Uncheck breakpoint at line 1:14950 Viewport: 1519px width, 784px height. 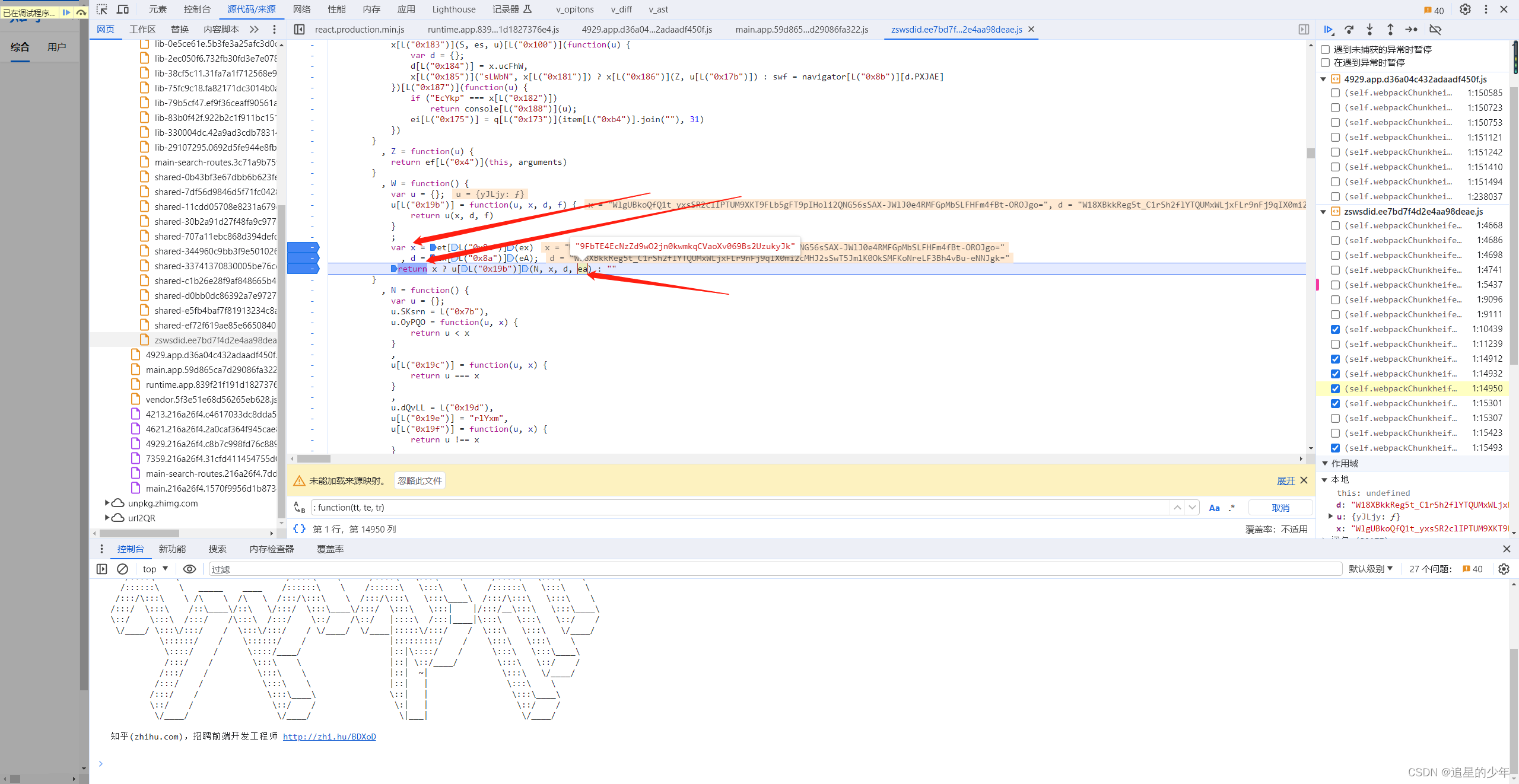(1335, 388)
